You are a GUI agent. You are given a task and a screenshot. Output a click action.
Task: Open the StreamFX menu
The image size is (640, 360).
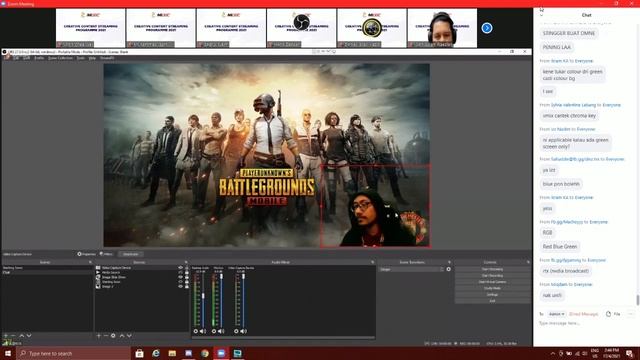pos(107,58)
